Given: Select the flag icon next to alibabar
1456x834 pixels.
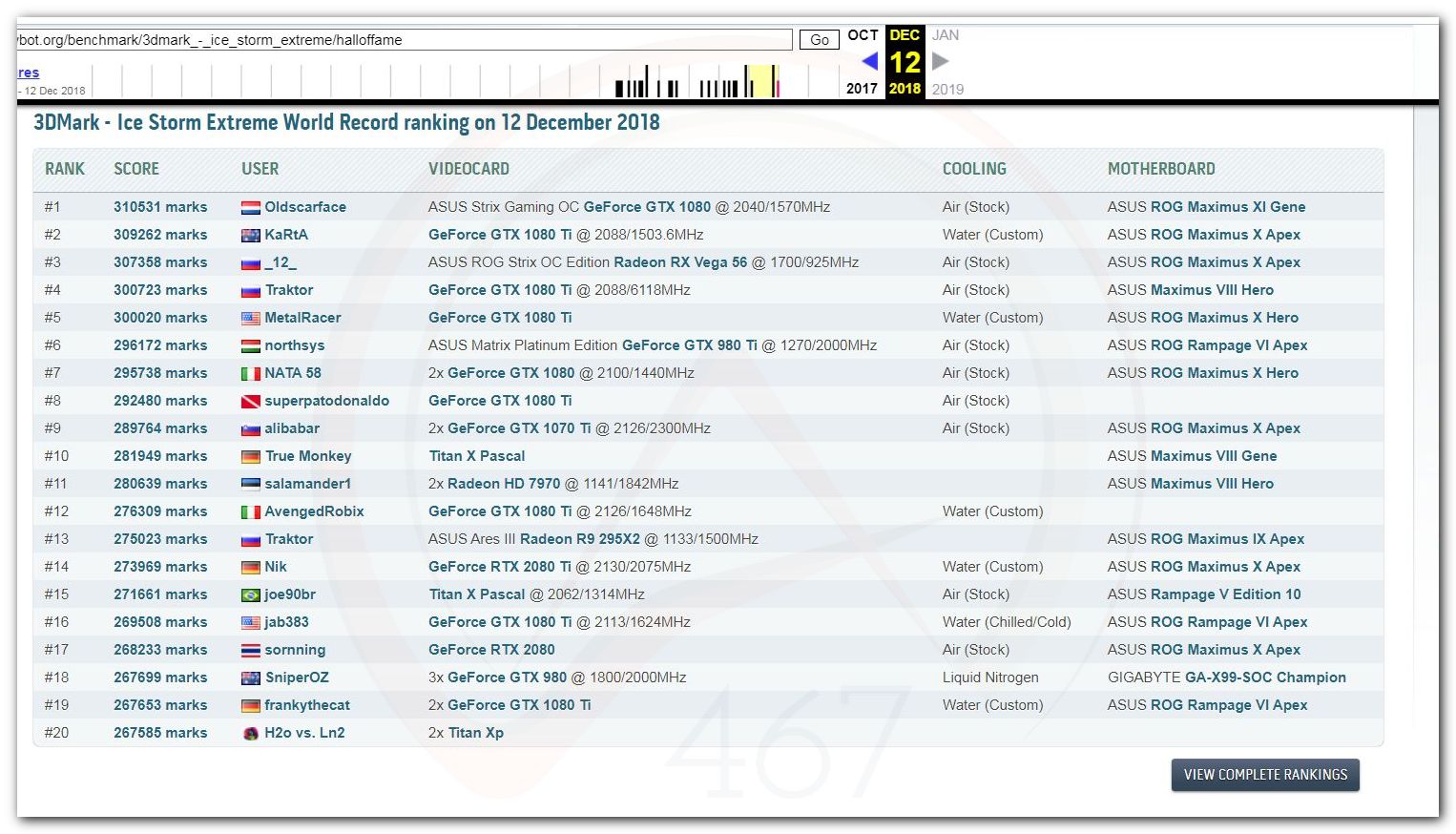Looking at the screenshot, I should pyautogui.click(x=251, y=429).
